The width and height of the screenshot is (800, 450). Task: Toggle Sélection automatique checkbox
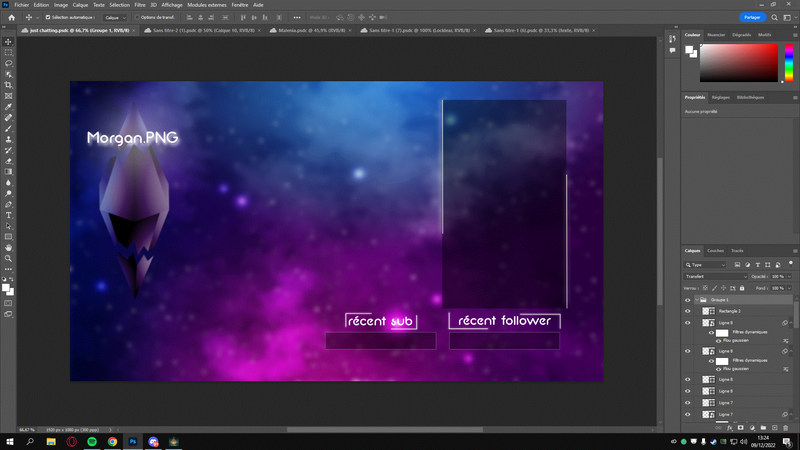coord(48,17)
